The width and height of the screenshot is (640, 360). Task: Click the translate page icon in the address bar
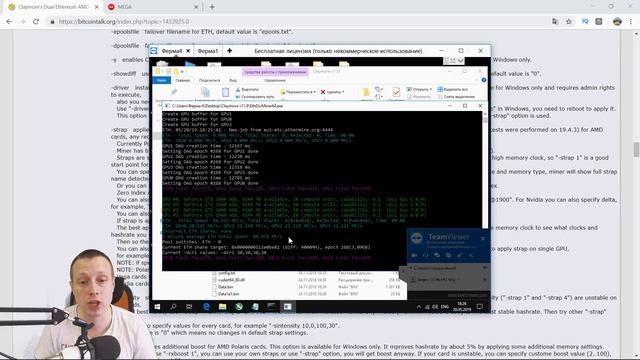point(555,22)
